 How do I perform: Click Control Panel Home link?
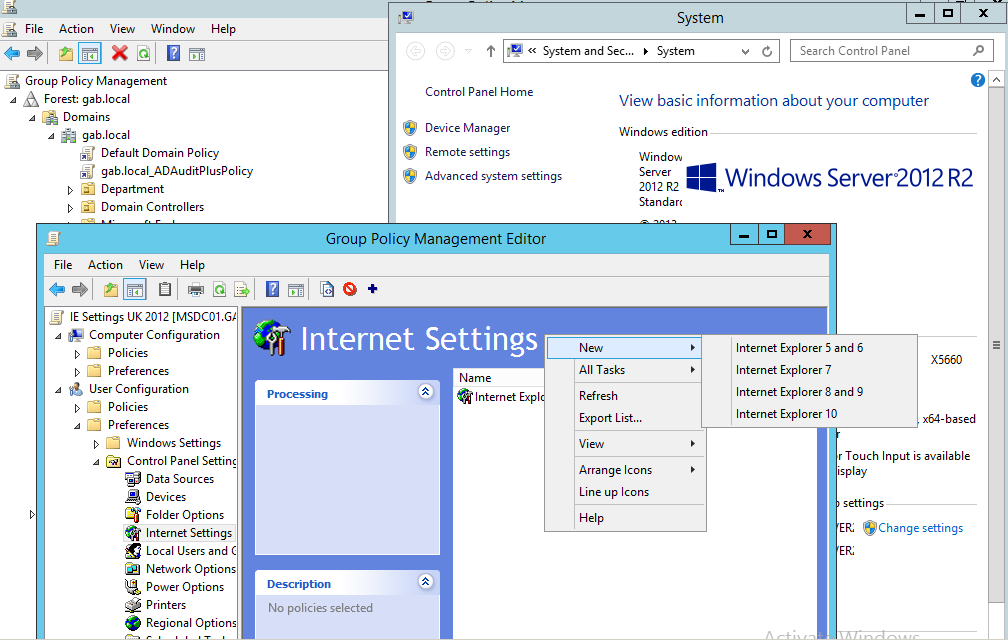click(479, 92)
